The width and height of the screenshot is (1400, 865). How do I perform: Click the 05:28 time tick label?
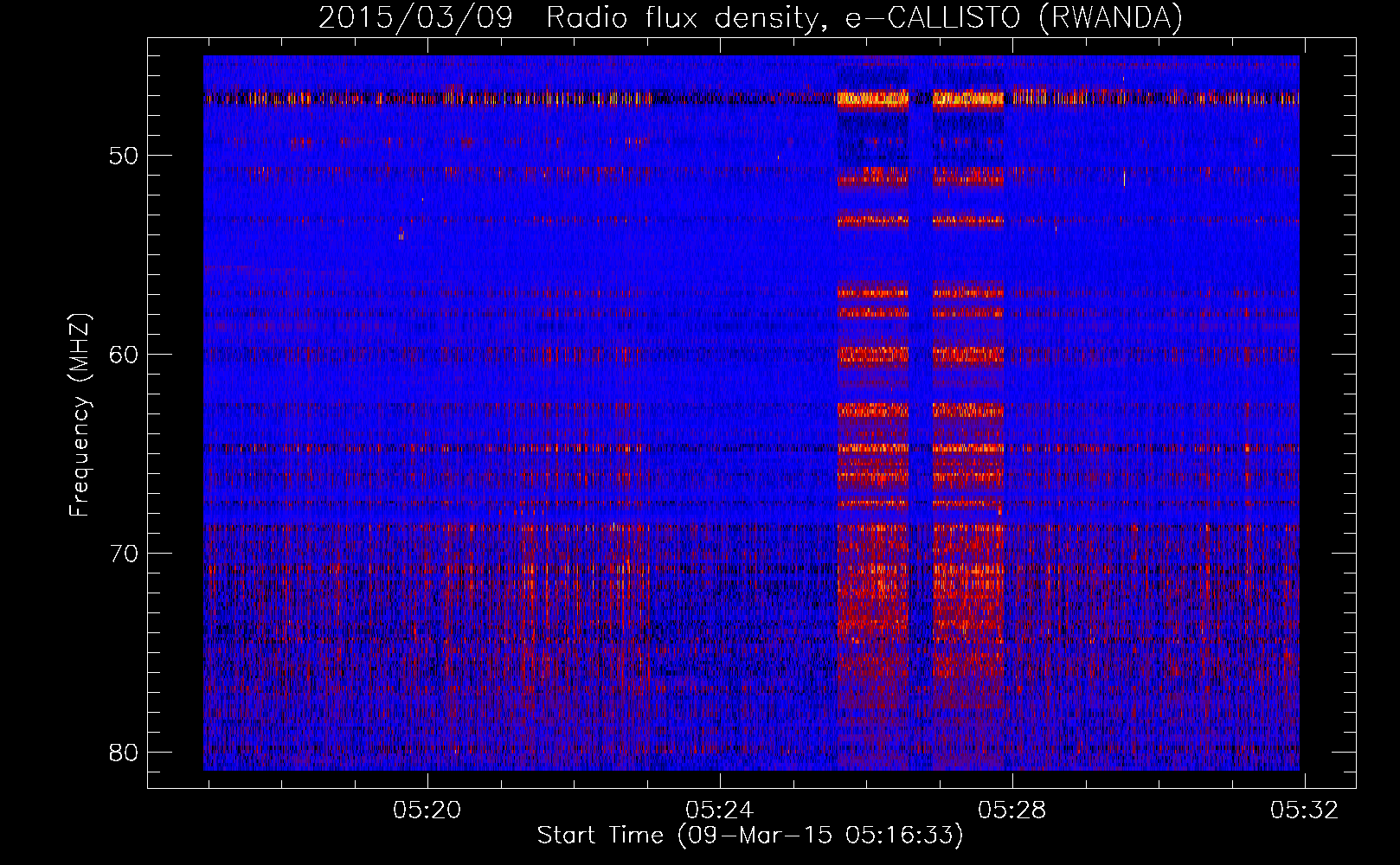1011,810
